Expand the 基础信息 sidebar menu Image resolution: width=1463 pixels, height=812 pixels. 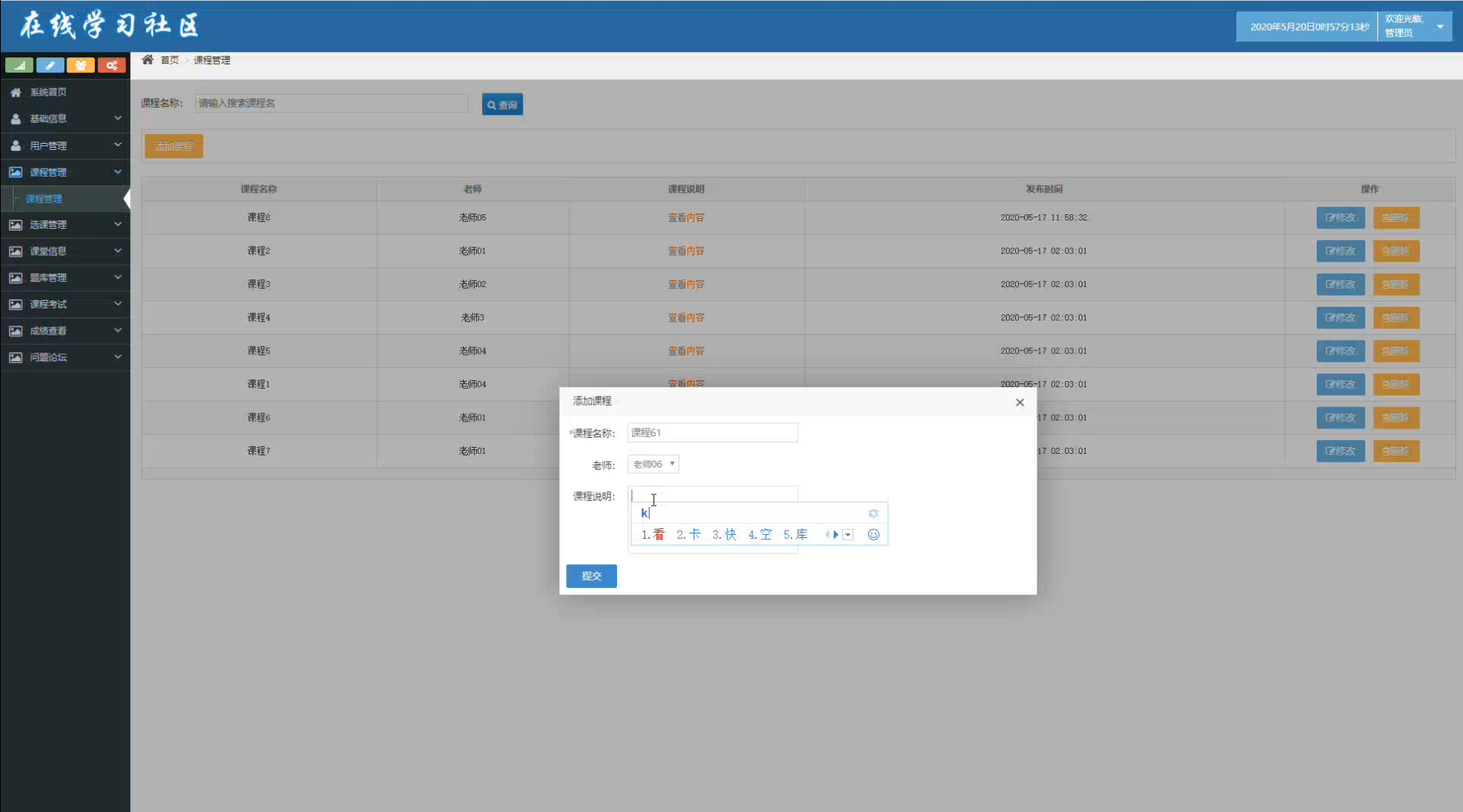[65, 119]
